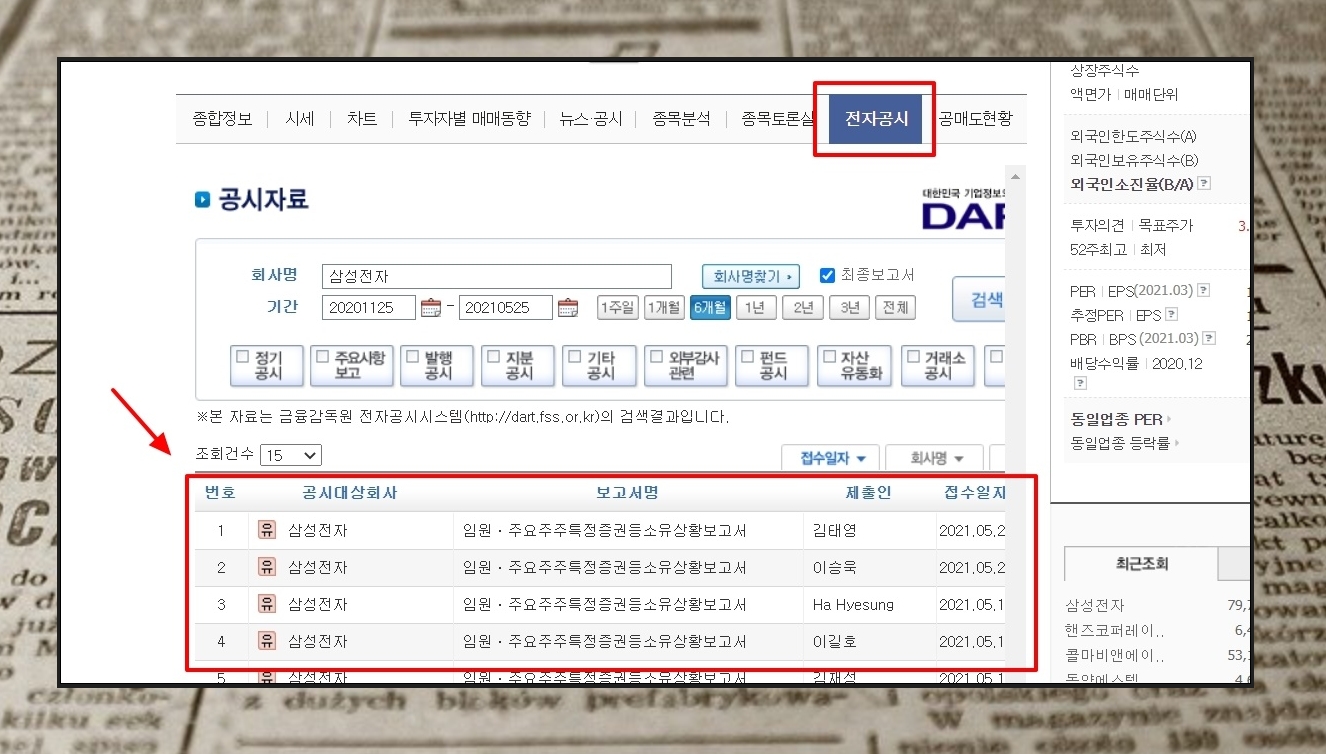Click the 유 badge in row 3
This screenshot has width=1326, height=754.
(267, 604)
